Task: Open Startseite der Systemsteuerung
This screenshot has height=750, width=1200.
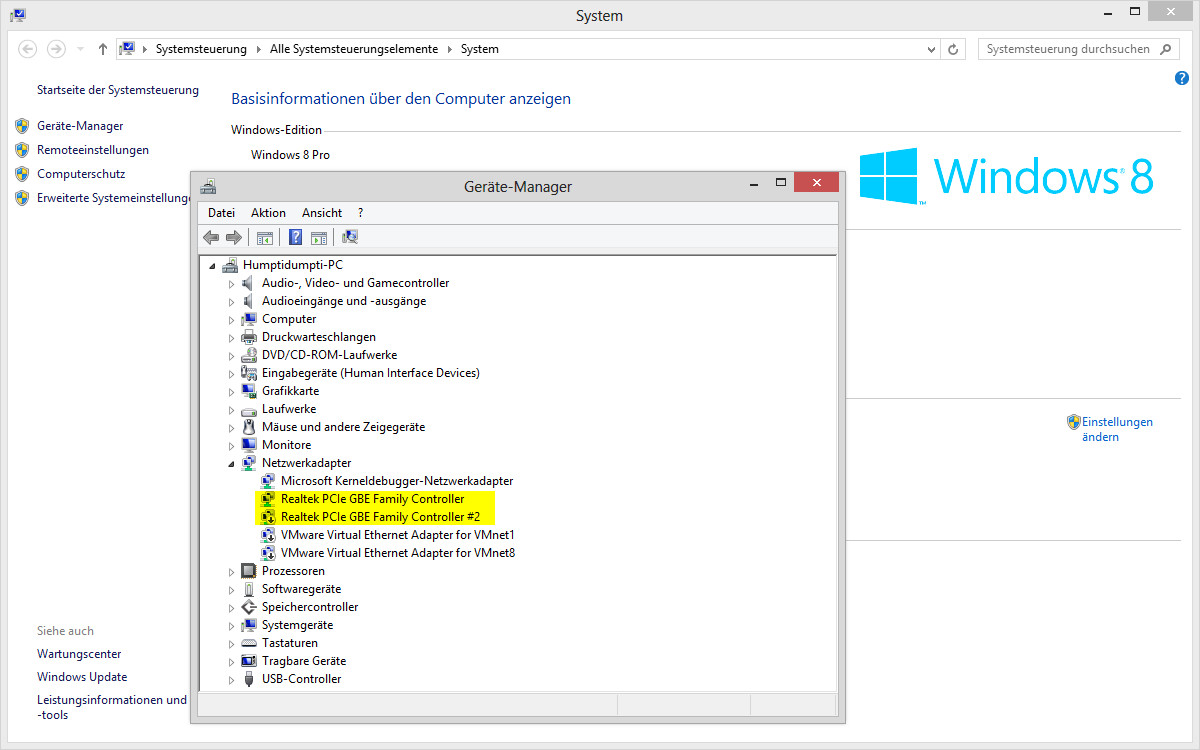Action: coord(118,90)
